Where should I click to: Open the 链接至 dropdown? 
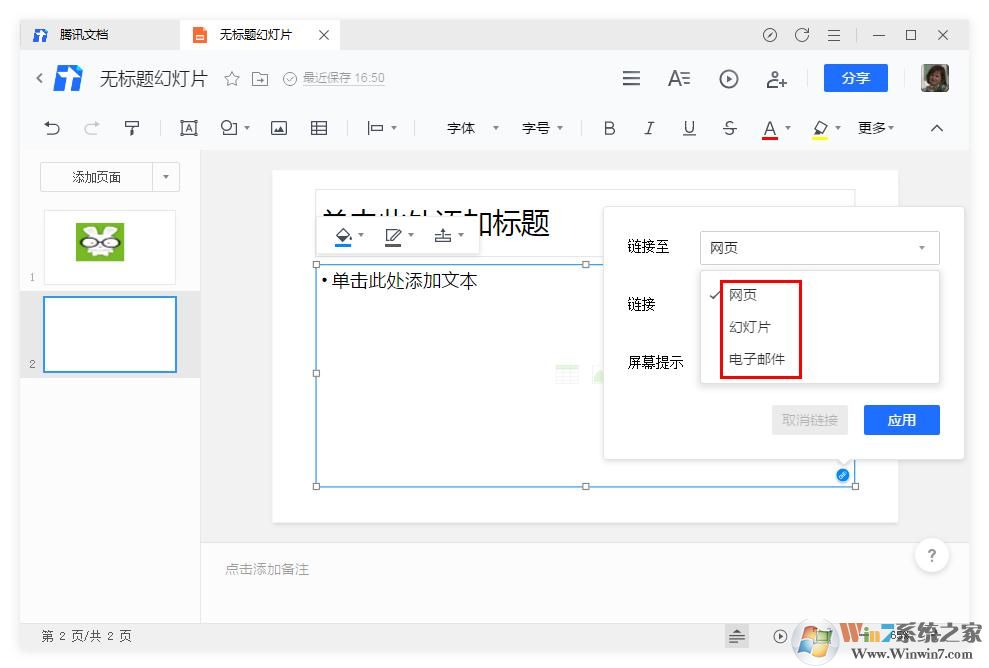pyautogui.click(x=818, y=247)
